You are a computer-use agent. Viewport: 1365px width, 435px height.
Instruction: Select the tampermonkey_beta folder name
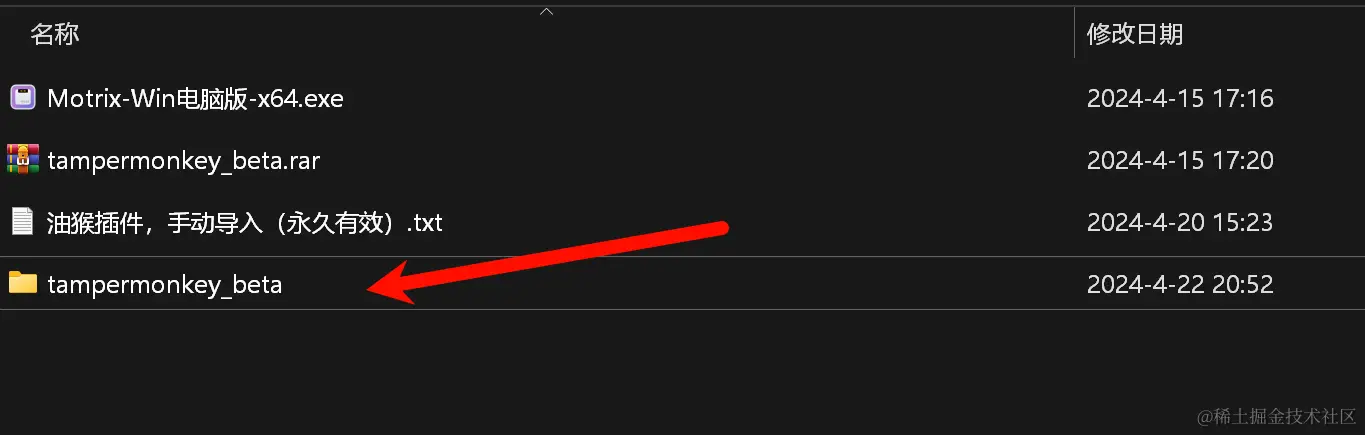tap(165, 284)
